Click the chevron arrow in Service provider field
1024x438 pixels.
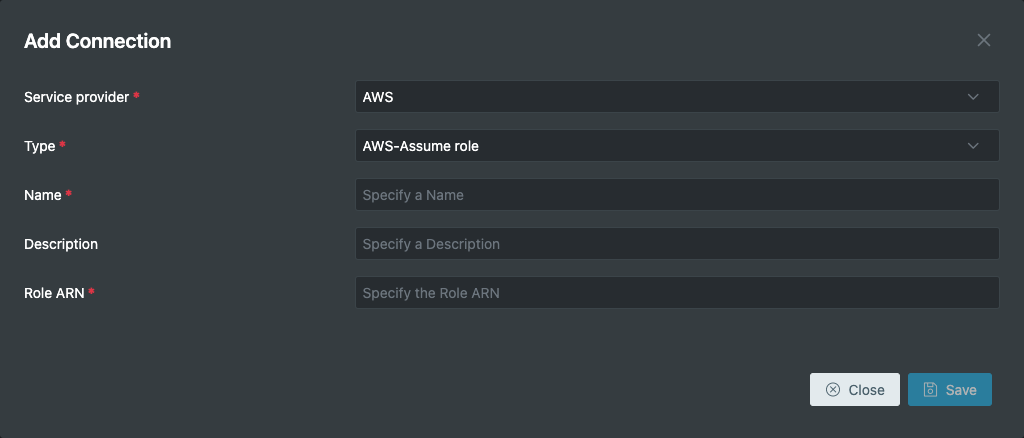[973, 97]
